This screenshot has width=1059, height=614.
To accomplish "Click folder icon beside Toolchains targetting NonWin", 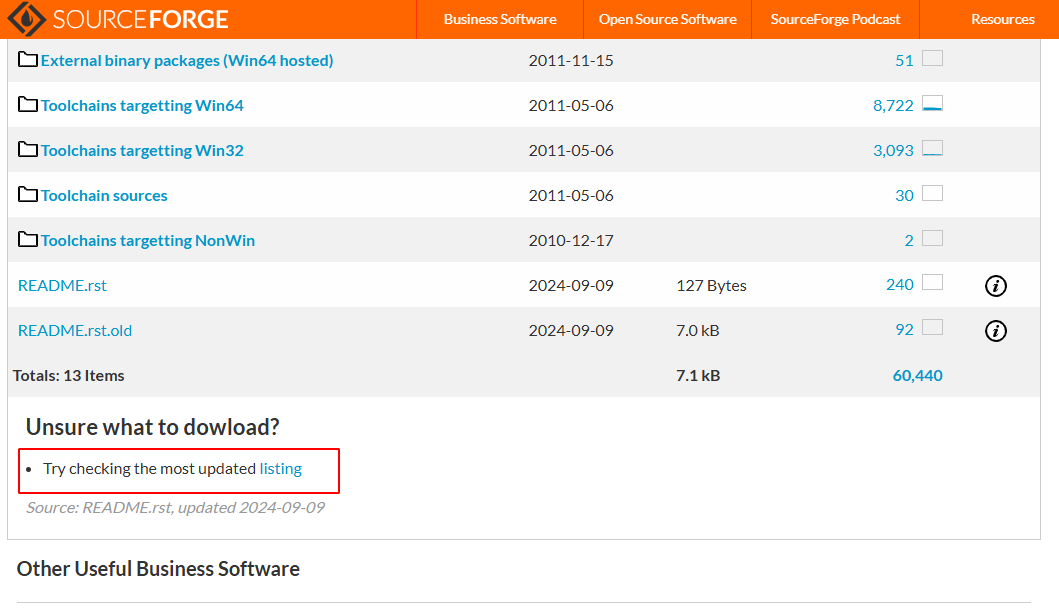I will tap(28, 240).
